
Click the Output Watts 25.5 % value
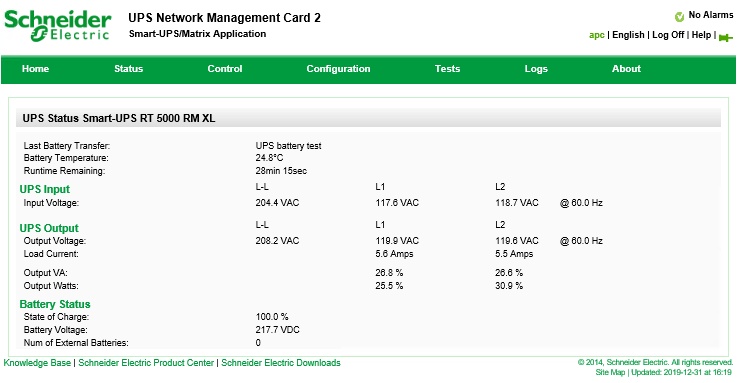pyautogui.click(x=389, y=286)
